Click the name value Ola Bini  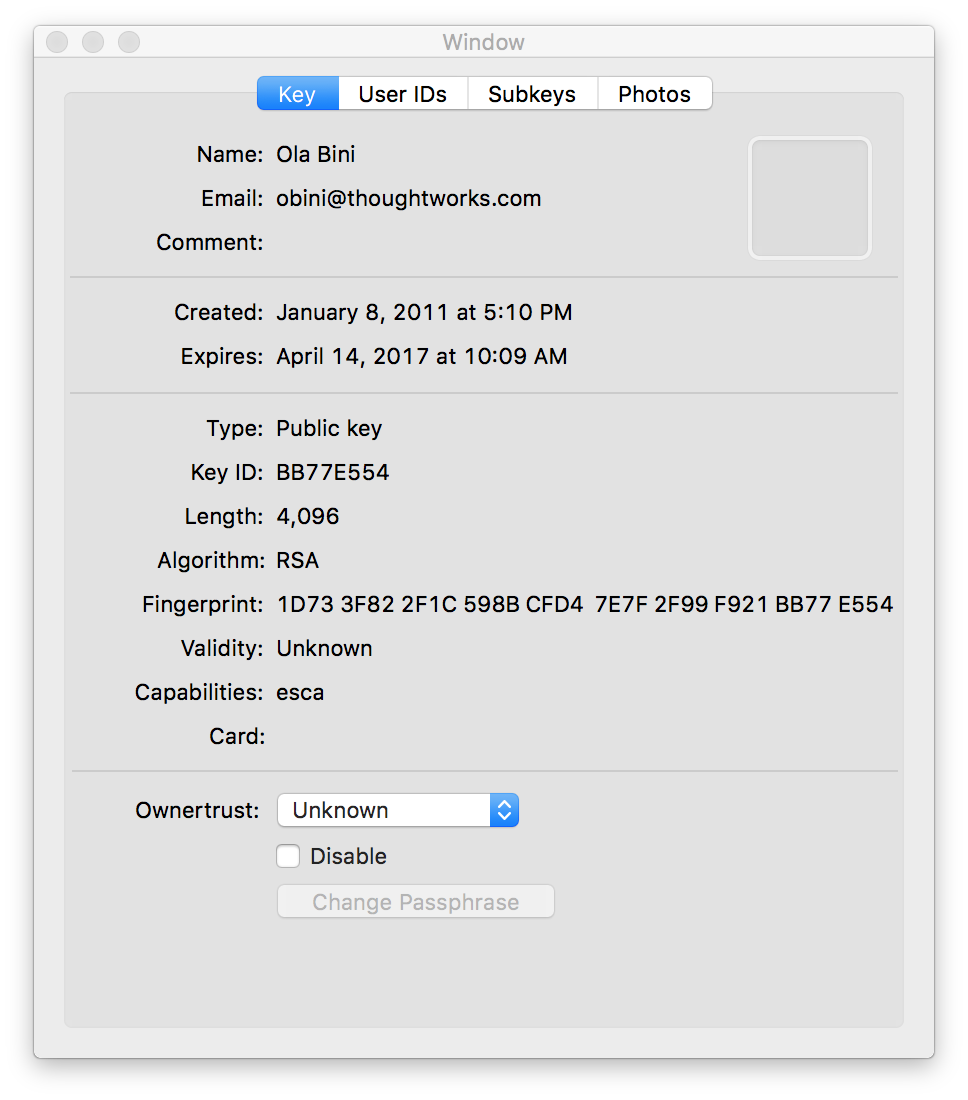point(316,154)
